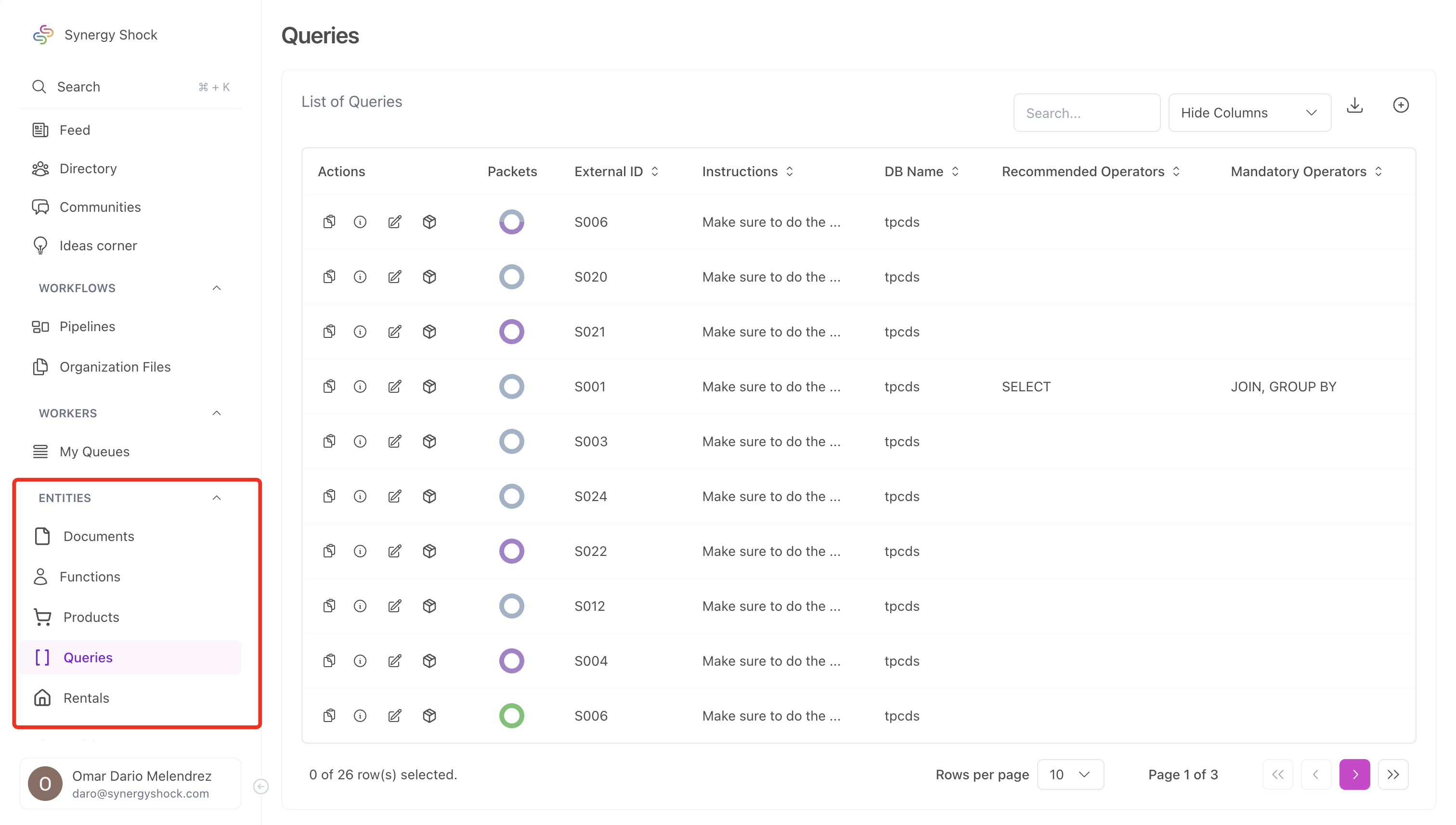Select Queries in the sidebar
The height and width of the screenshot is (825, 1456).
(x=130, y=657)
